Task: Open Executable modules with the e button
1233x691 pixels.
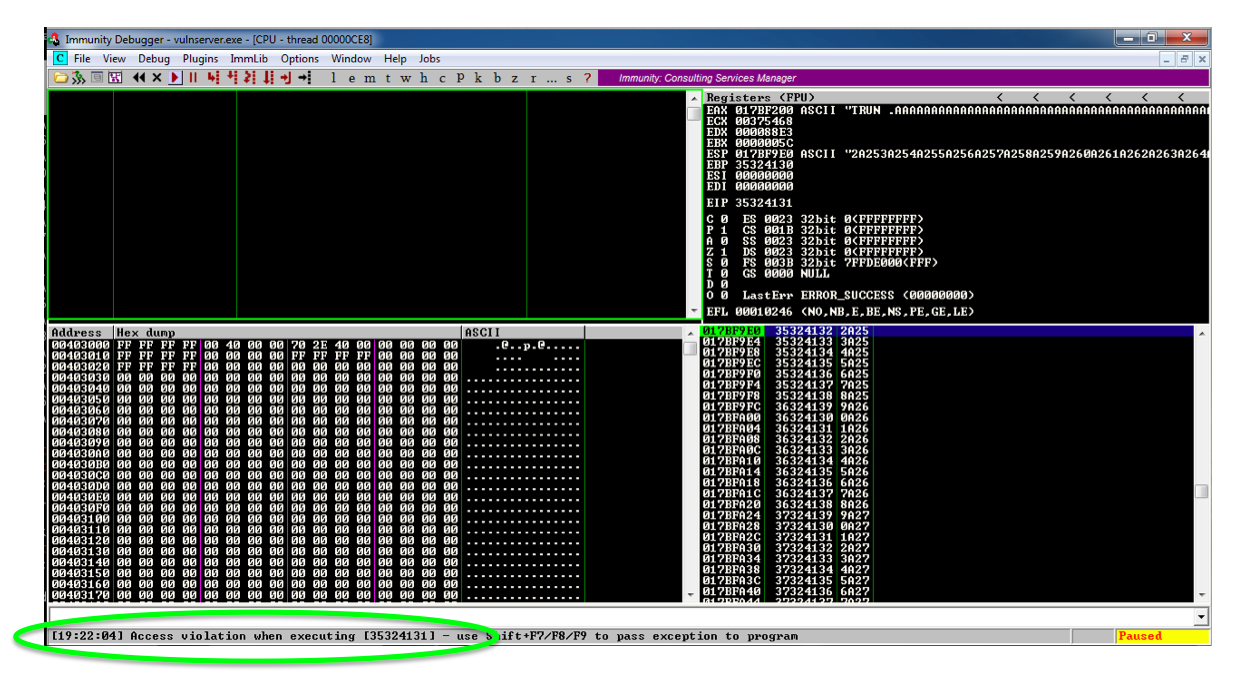Action: pos(351,78)
